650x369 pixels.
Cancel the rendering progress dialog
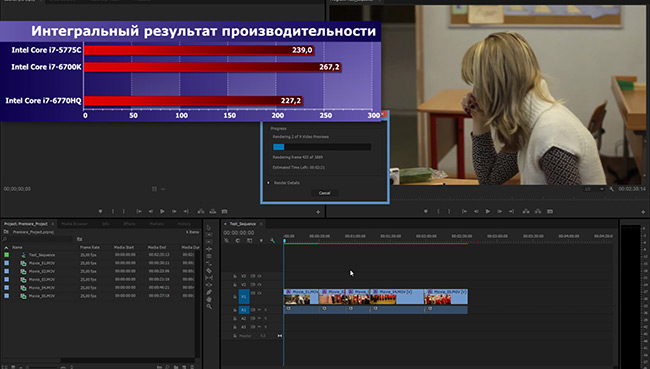[325, 193]
